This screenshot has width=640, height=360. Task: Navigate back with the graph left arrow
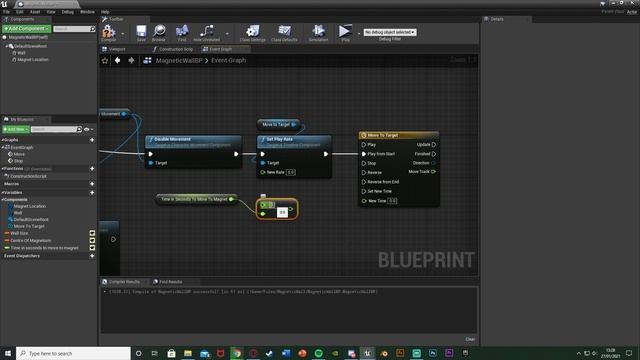[118, 60]
